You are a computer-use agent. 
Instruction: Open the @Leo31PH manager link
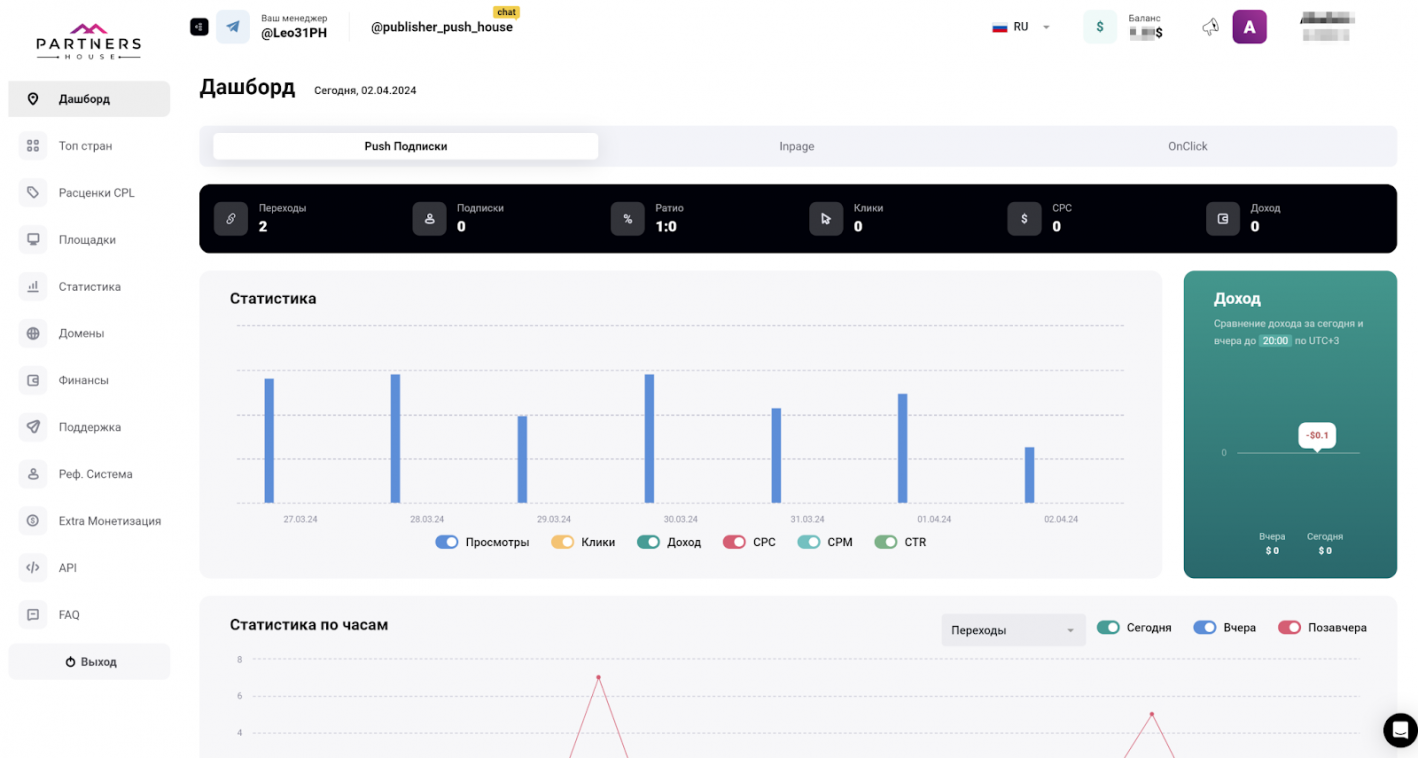point(294,33)
